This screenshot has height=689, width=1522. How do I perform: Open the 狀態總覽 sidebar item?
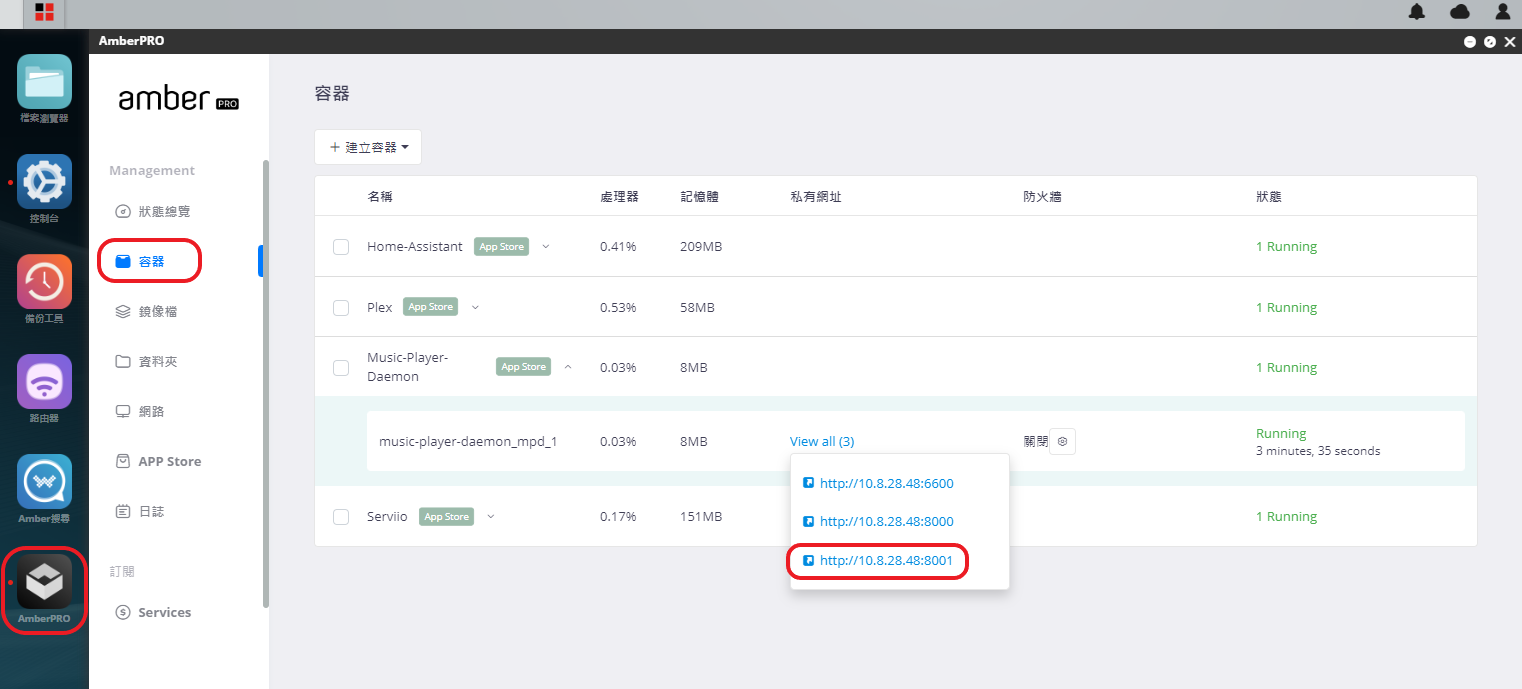(153, 212)
